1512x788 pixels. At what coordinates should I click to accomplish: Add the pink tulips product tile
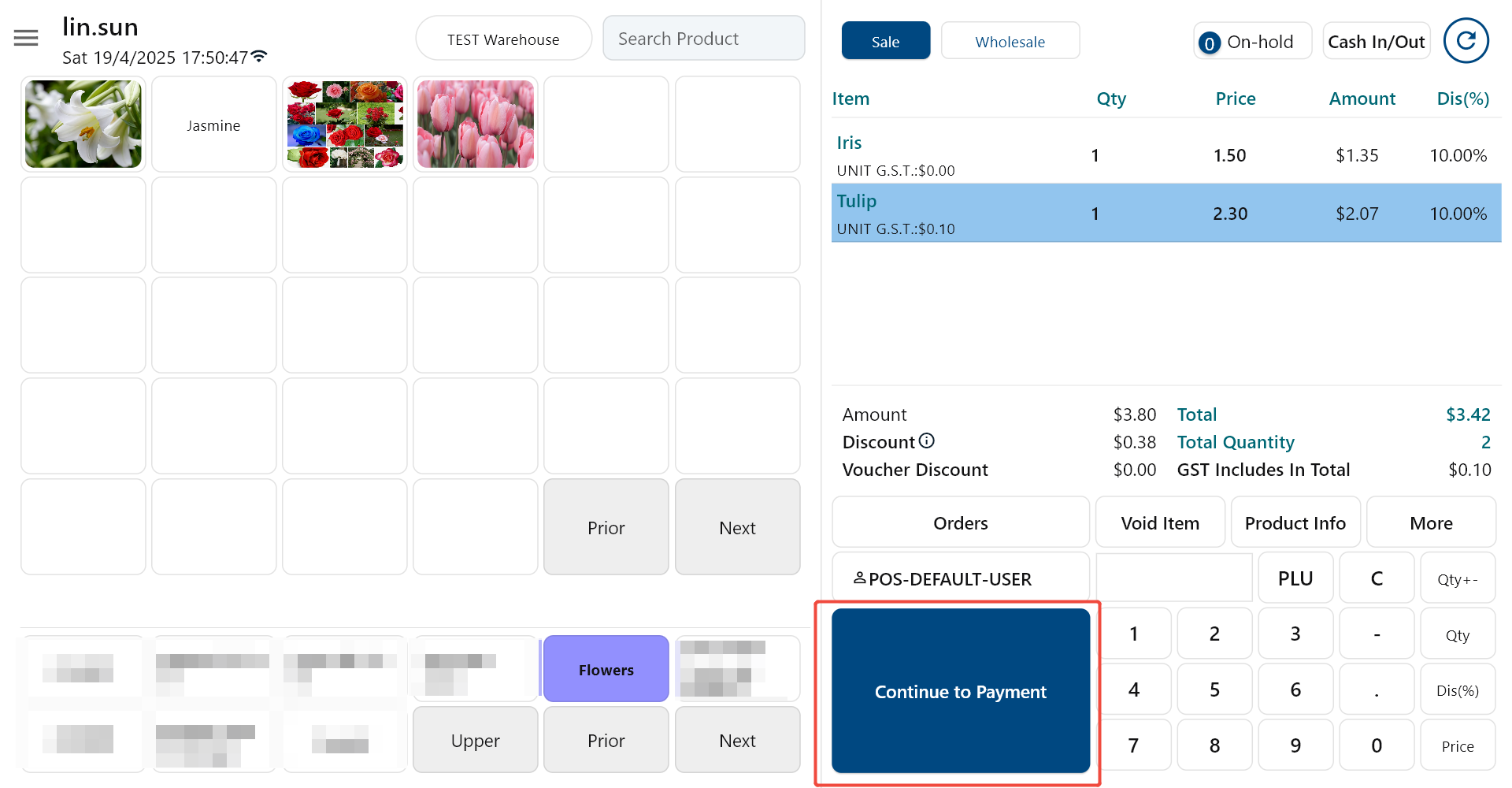(x=476, y=125)
